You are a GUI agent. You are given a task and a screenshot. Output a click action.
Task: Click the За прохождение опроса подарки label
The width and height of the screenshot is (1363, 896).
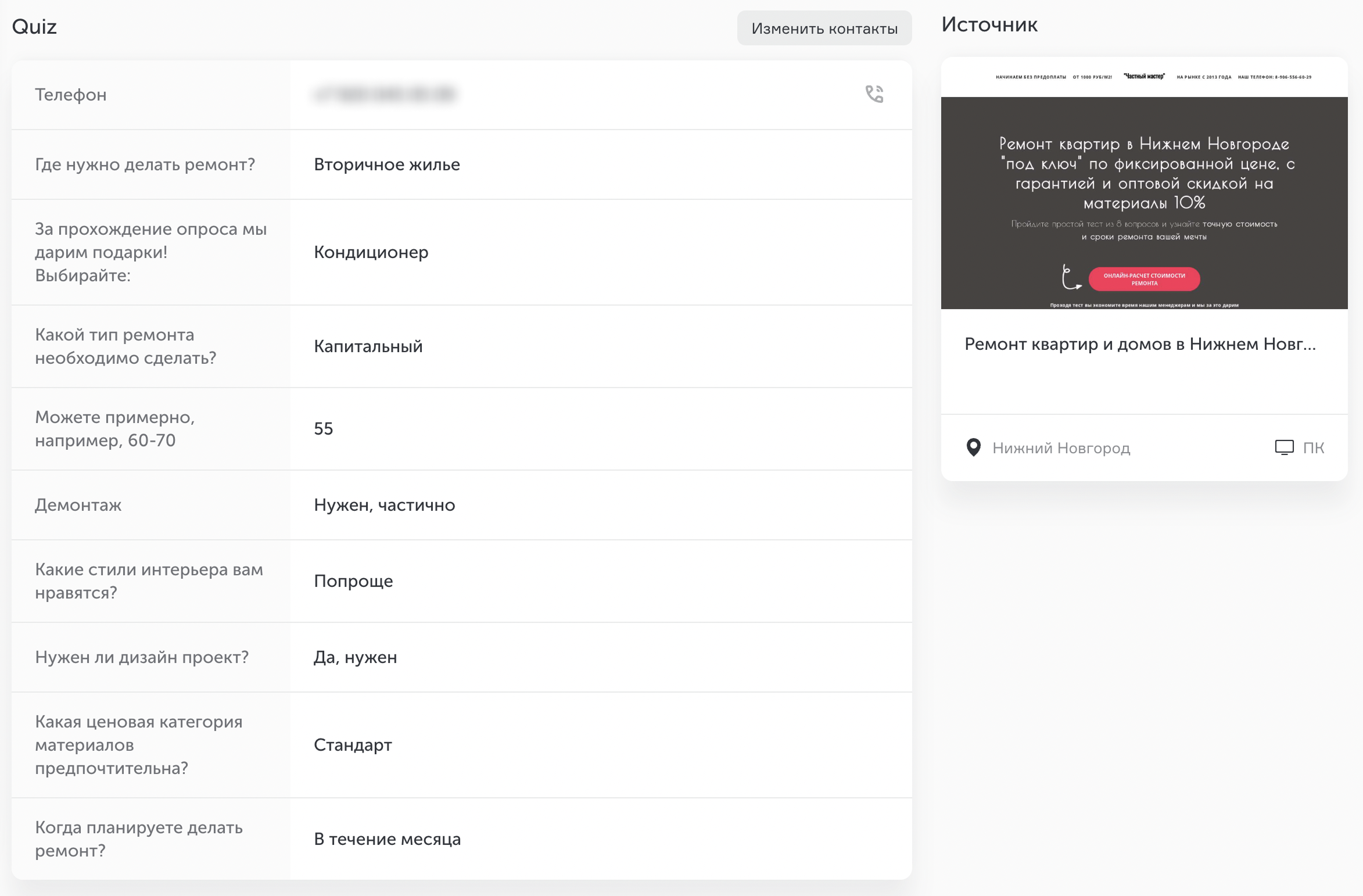pos(151,252)
